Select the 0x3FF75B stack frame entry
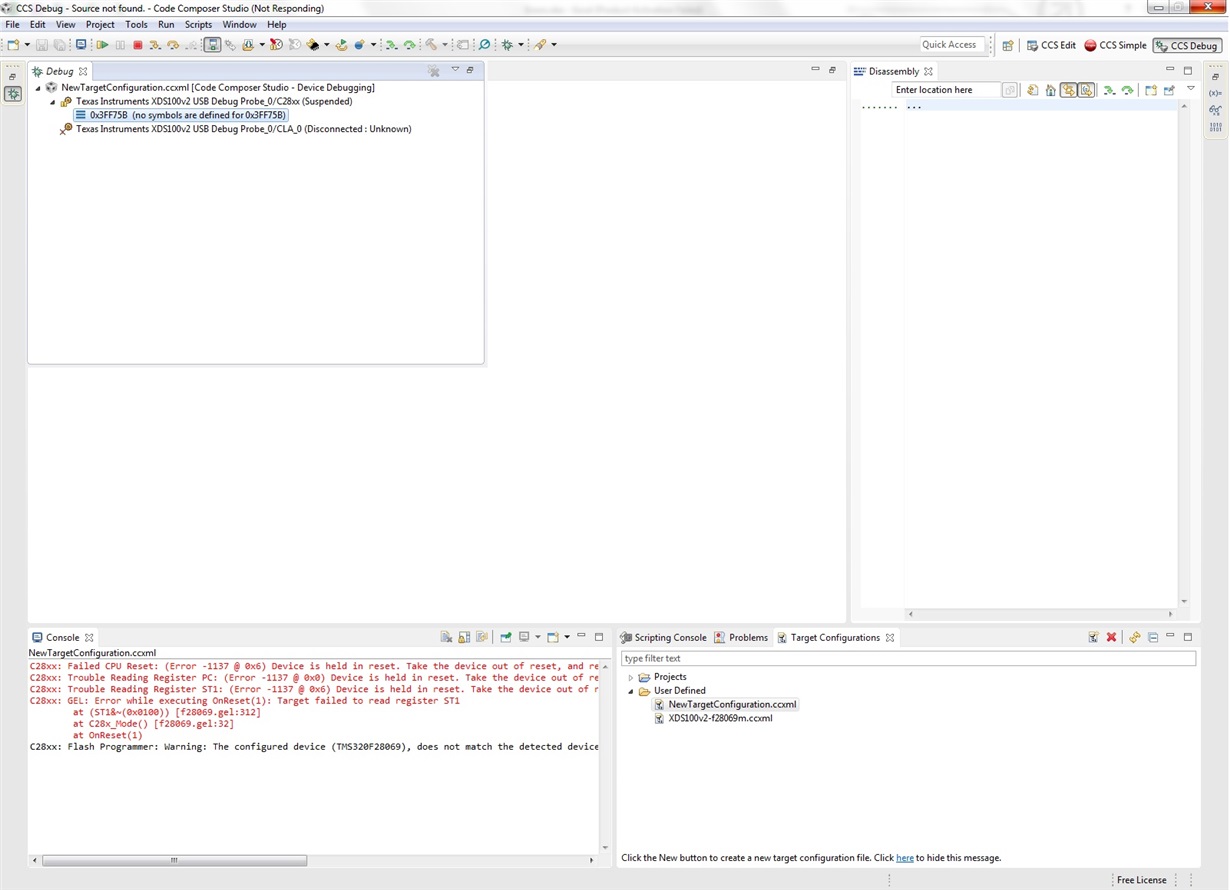This screenshot has width=1230, height=890. [181, 115]
